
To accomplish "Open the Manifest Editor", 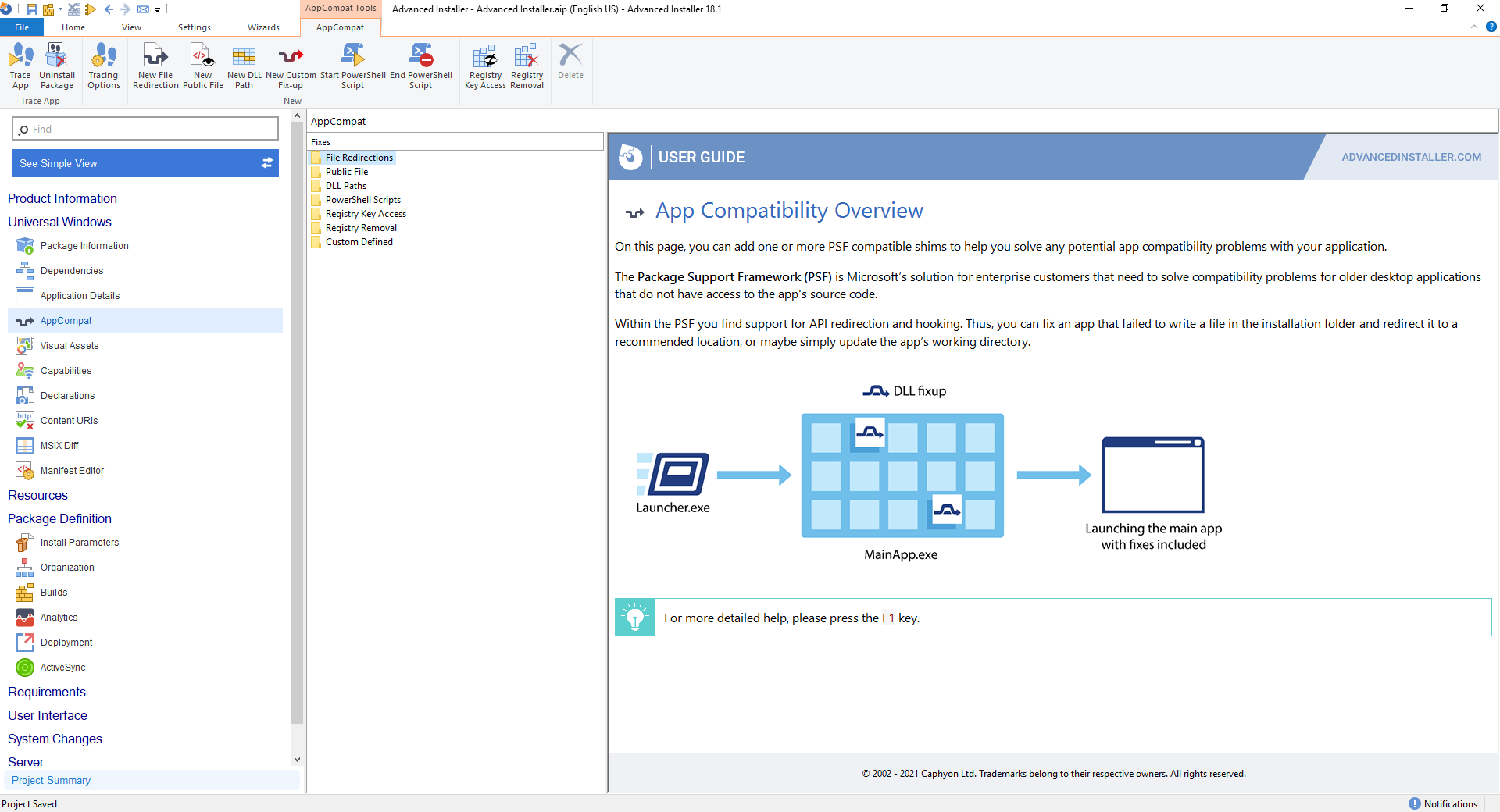I will click(73, 470).
